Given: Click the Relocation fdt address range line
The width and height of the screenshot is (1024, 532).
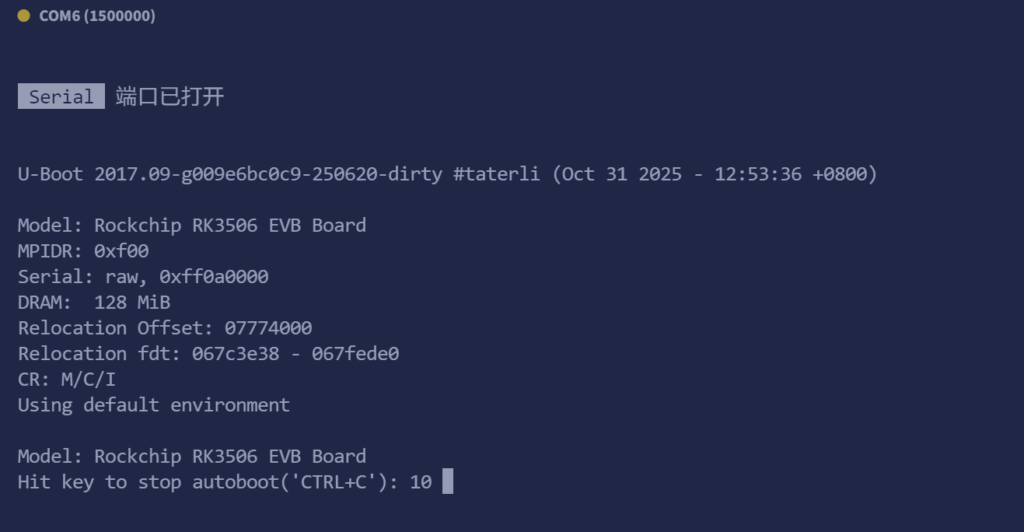Looking at the screenshot, I should point(208,353).
